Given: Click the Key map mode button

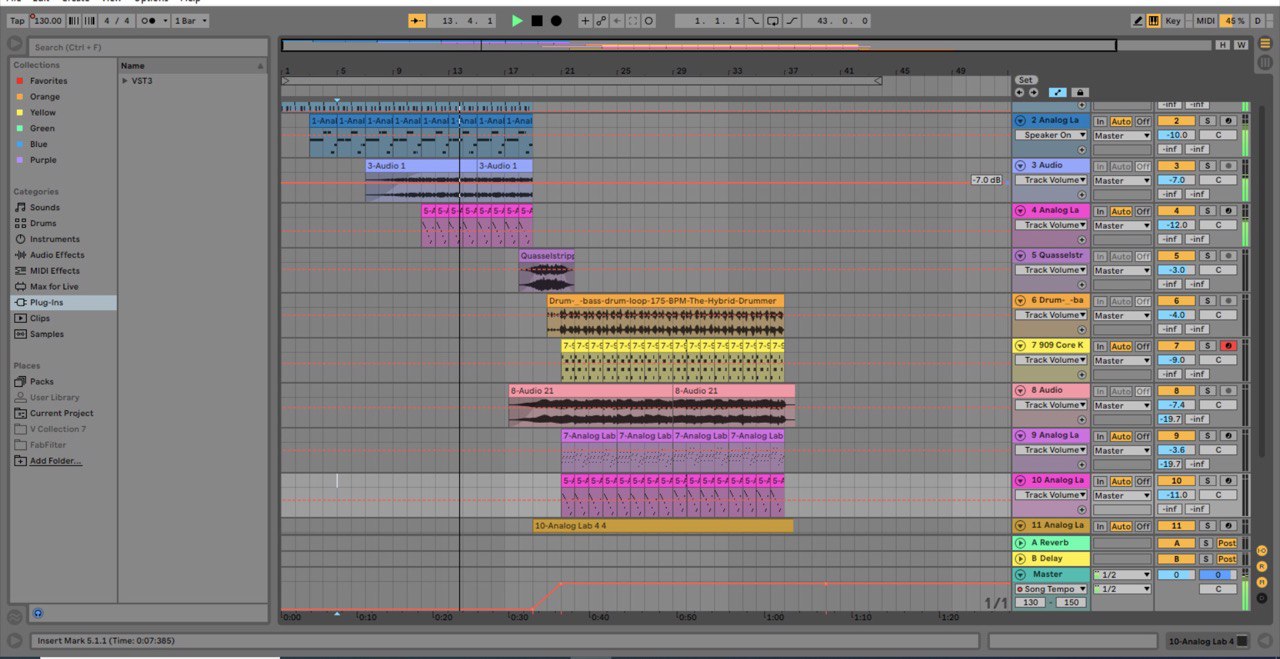Looking at the screenshot, I should tap(1173, 20).
